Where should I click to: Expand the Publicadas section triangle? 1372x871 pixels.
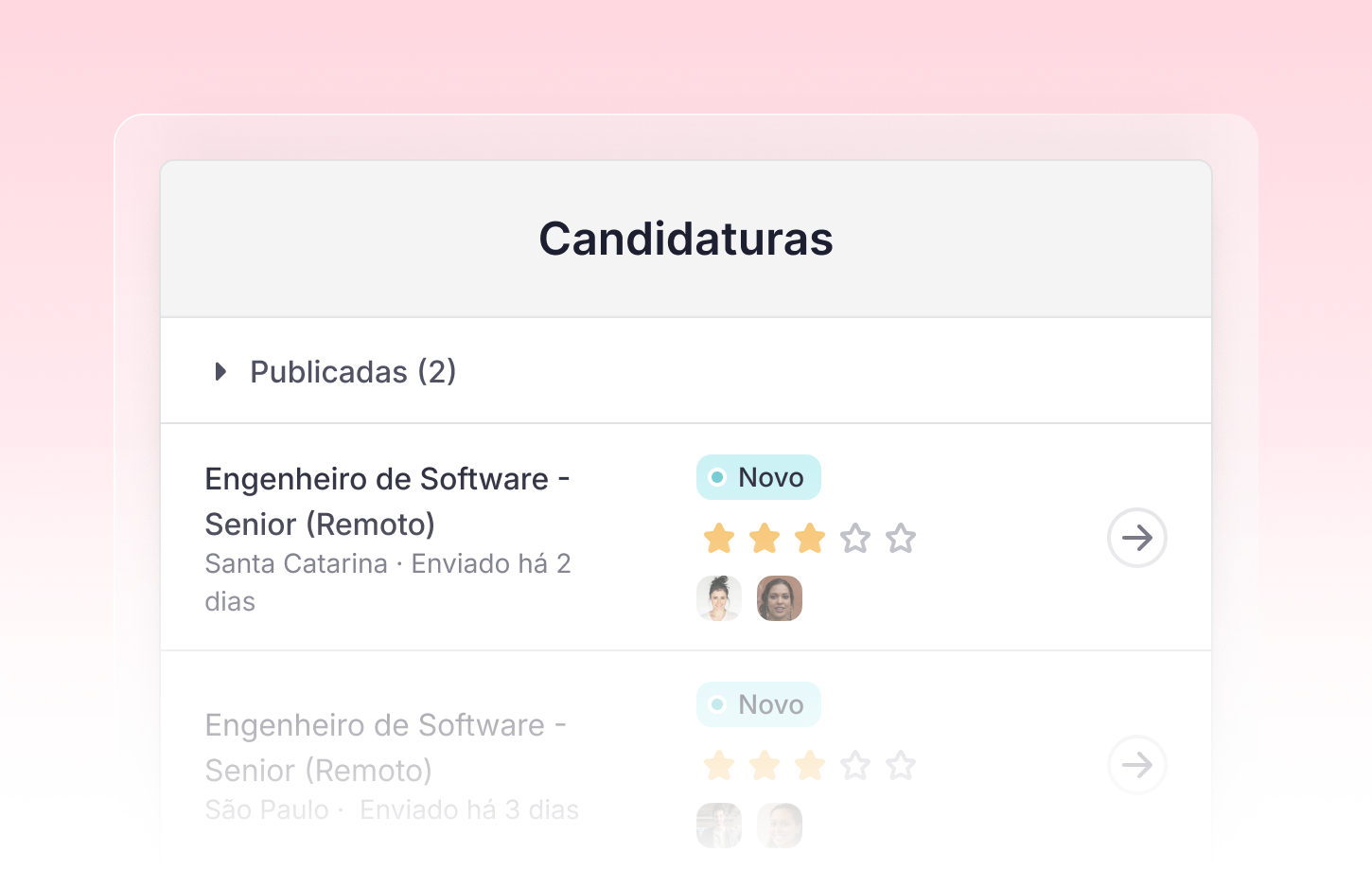(220, 371)
